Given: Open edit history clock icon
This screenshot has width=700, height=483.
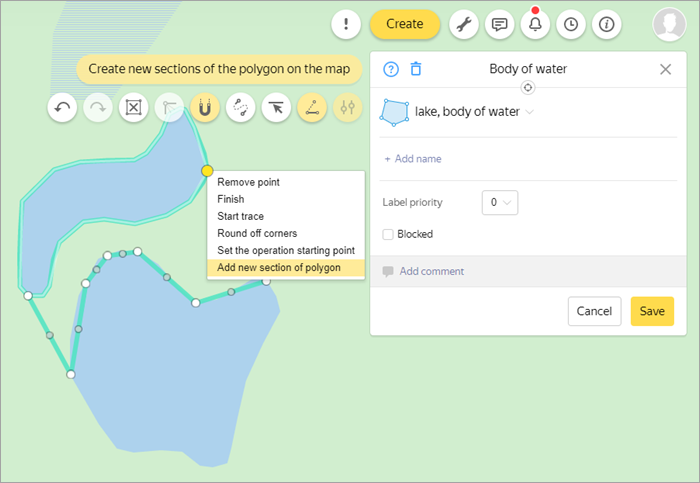Looking at the screenshot, I should coord(571,24).
